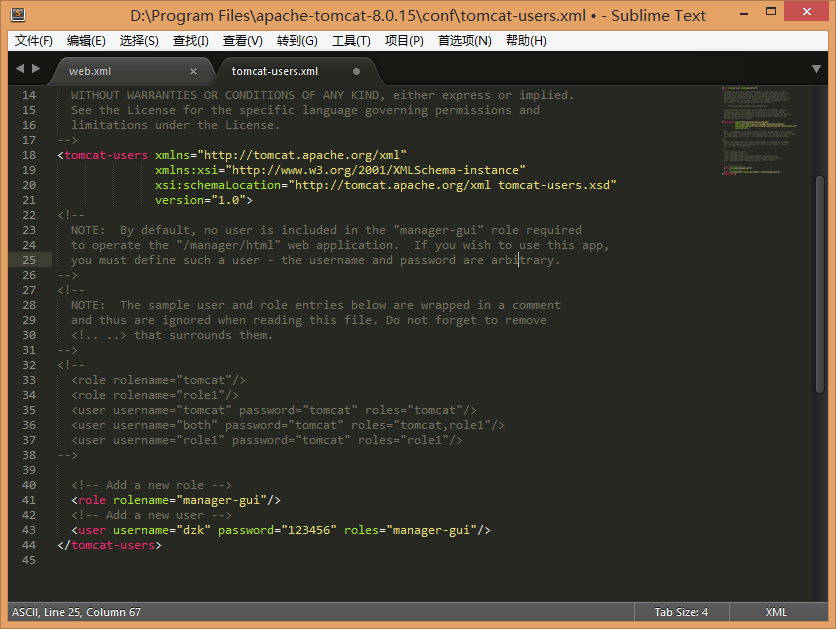Image resolution: width=836 pixels, height=629 pixels.
Task: Click username value "dzk"
Action: point(194,530)
